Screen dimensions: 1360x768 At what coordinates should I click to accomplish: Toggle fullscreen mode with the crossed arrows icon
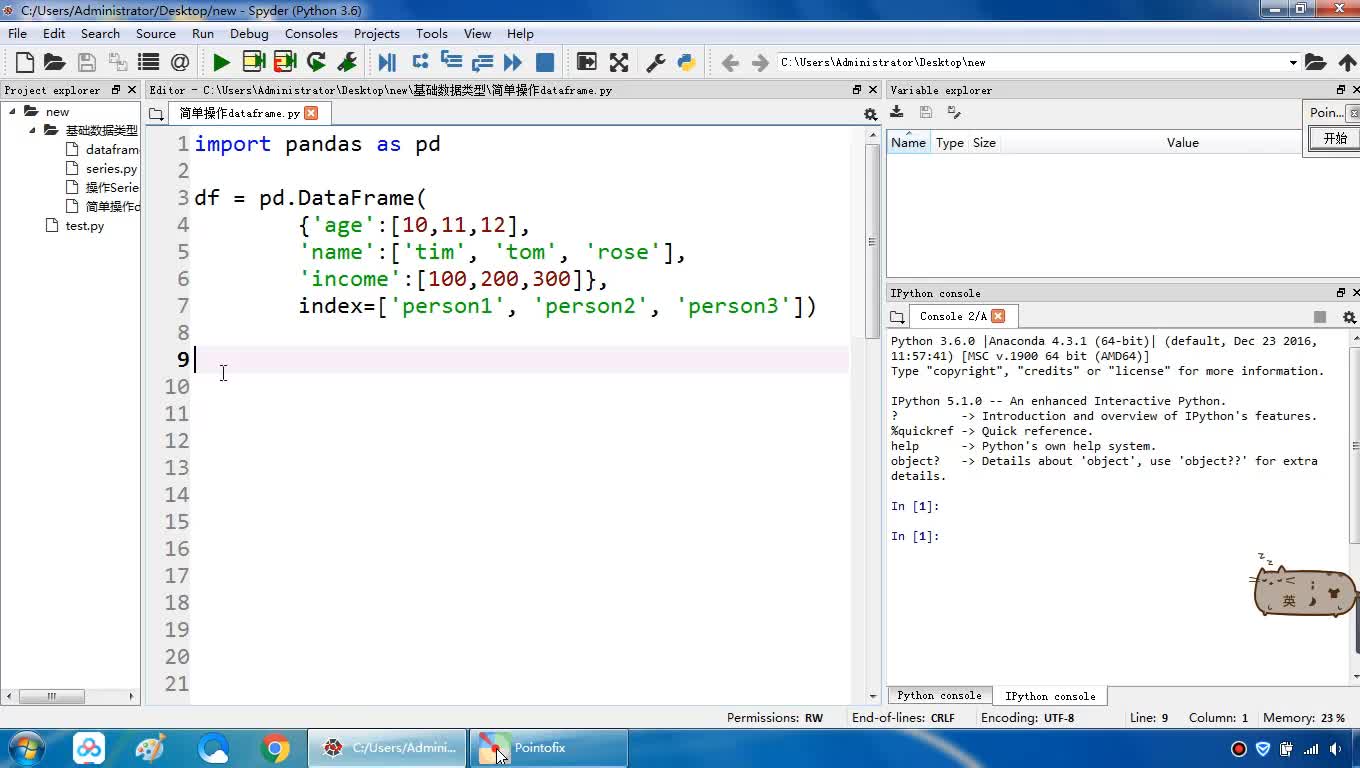coord(619,63)
